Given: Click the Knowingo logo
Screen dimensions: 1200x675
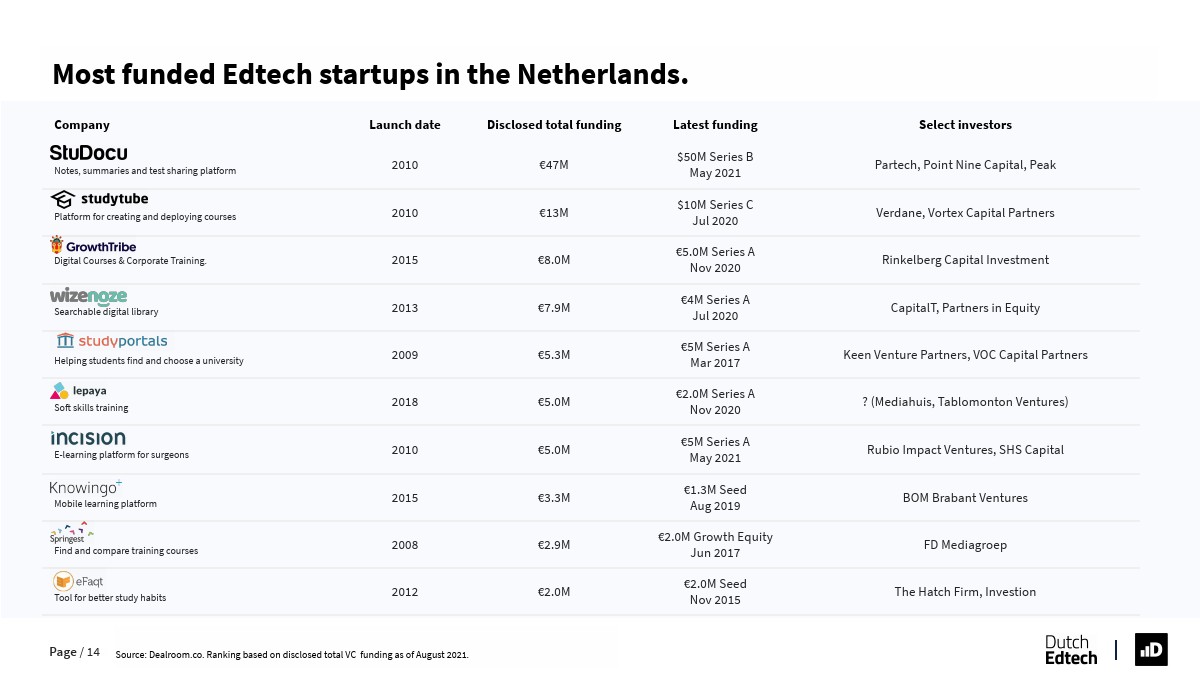Looking at the screenshot, I should pyautogui.click(x=85, y=487).
